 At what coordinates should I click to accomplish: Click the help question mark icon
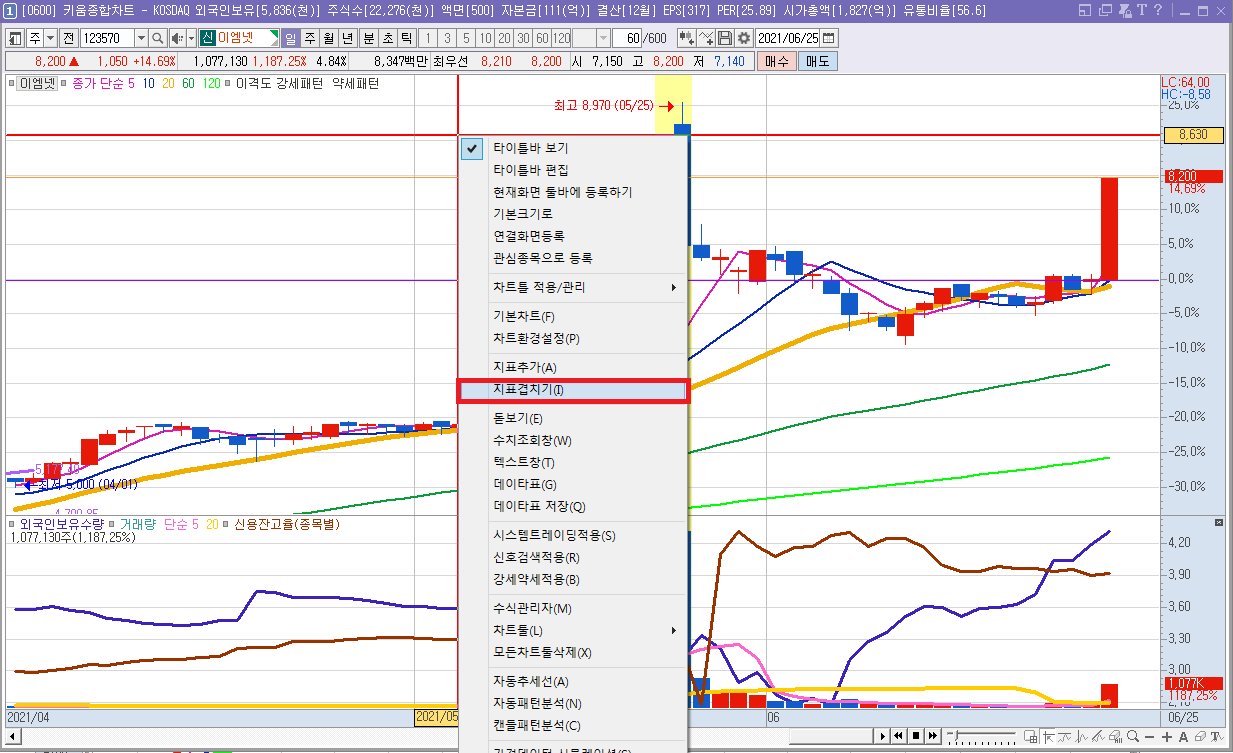(x=1158, y=10)
